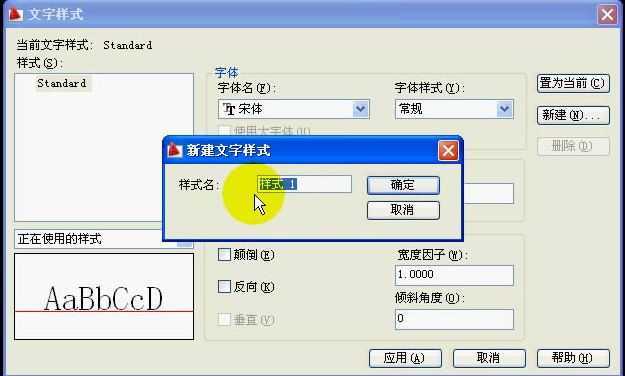This screenshot has height=376, width=625.
Task: Click the 应用 button
Action: [x=405, y=358]
